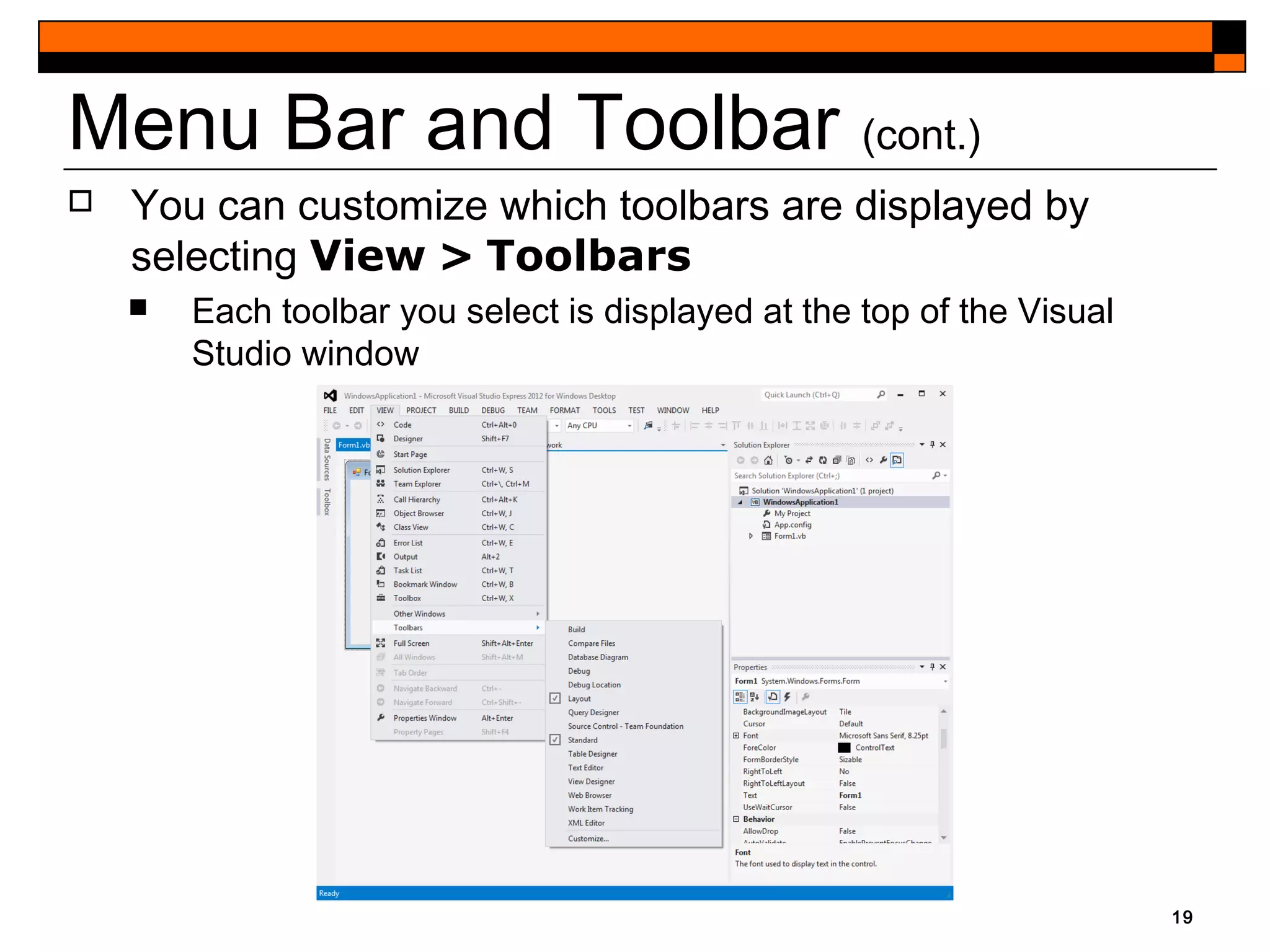1270x952 pixels.
Task: Toggle Properties page icon in Properties toolbar
Action: click(773, 697)
